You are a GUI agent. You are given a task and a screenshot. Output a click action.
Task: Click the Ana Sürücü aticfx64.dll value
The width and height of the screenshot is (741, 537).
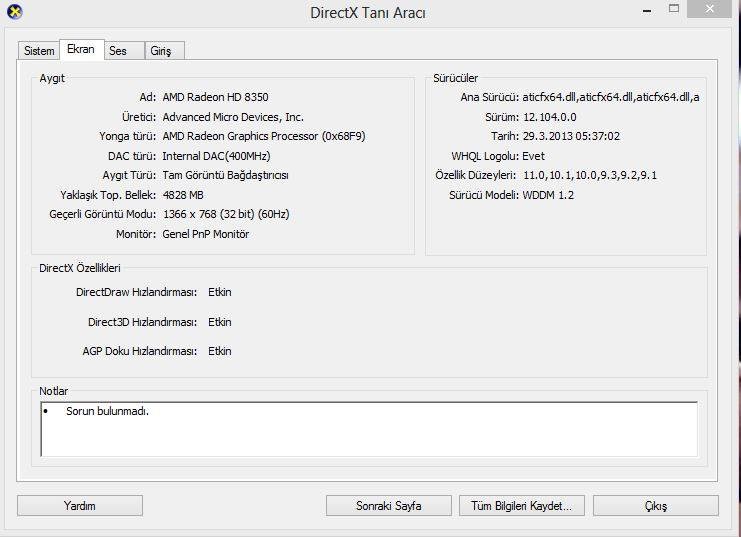[x=610, y=97]
